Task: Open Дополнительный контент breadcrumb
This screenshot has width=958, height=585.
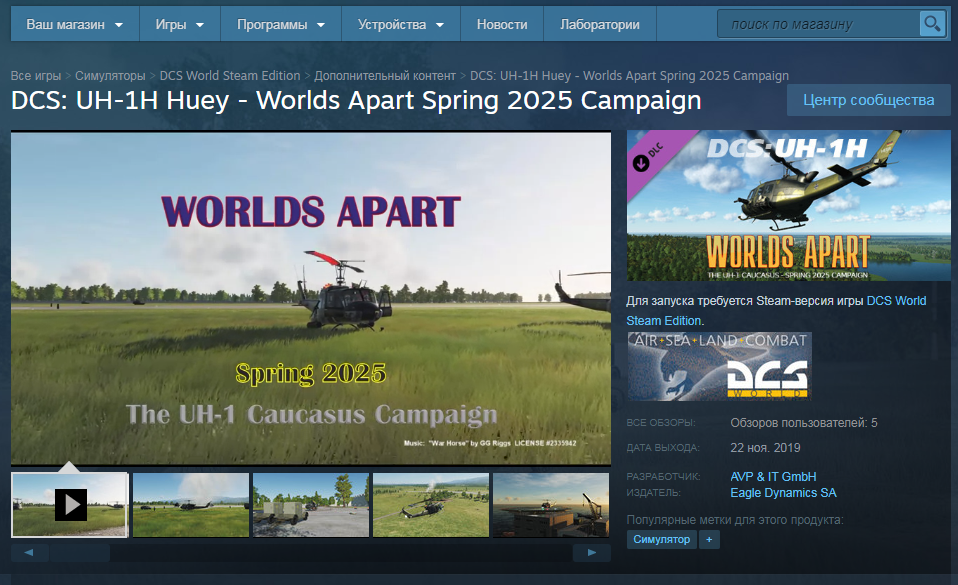Action: [385, 76]
